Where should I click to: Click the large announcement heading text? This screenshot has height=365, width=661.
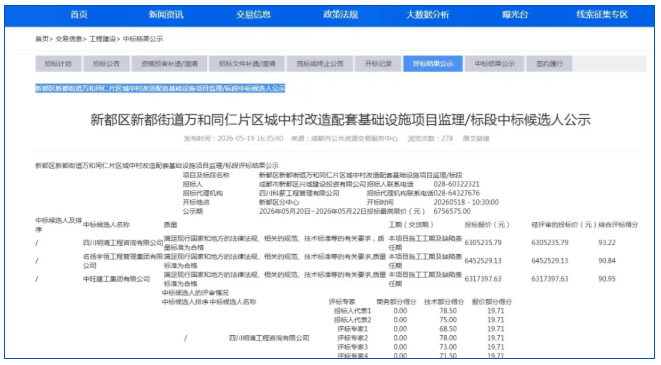[x=340, y=120]
